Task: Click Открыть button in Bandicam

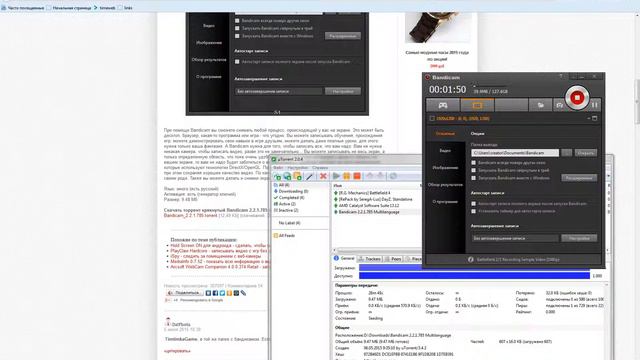Action: [586, 153]
